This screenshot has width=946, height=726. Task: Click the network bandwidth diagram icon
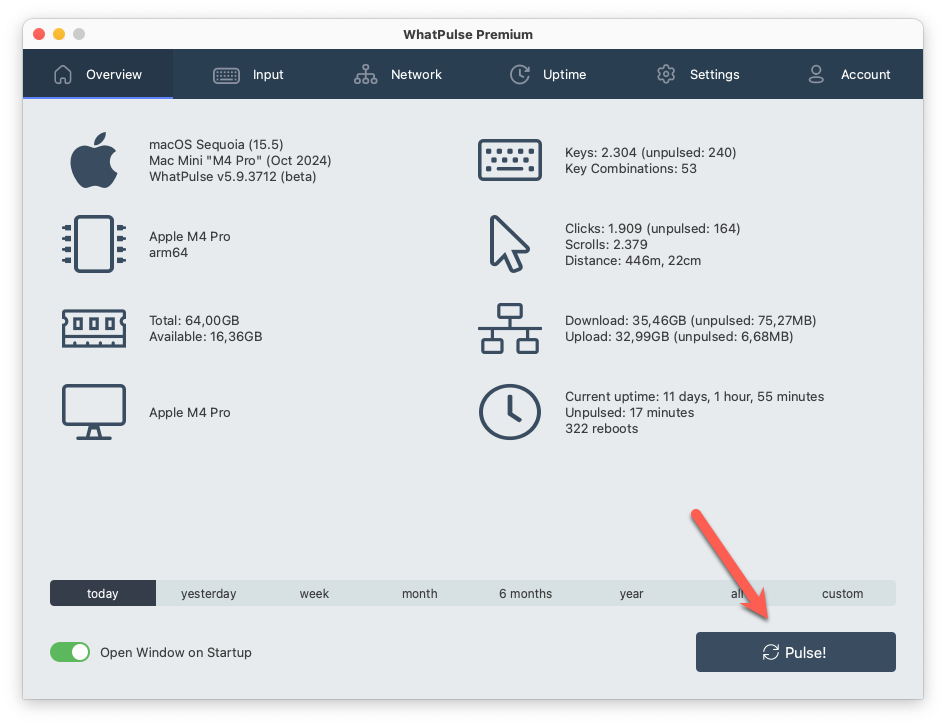(x=510, y=328)
